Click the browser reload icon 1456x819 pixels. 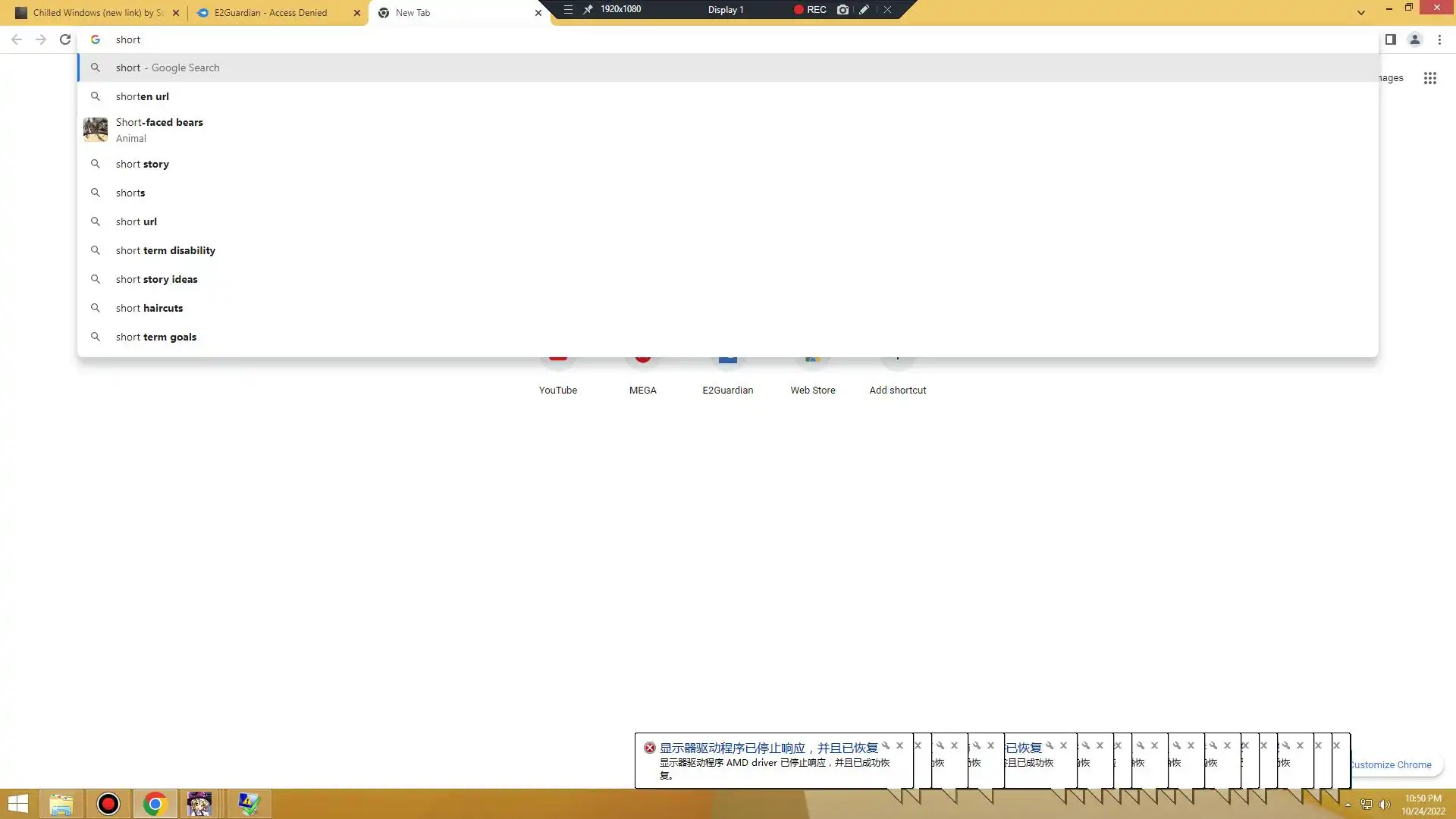pyautogui.click(x=65, y=39)
